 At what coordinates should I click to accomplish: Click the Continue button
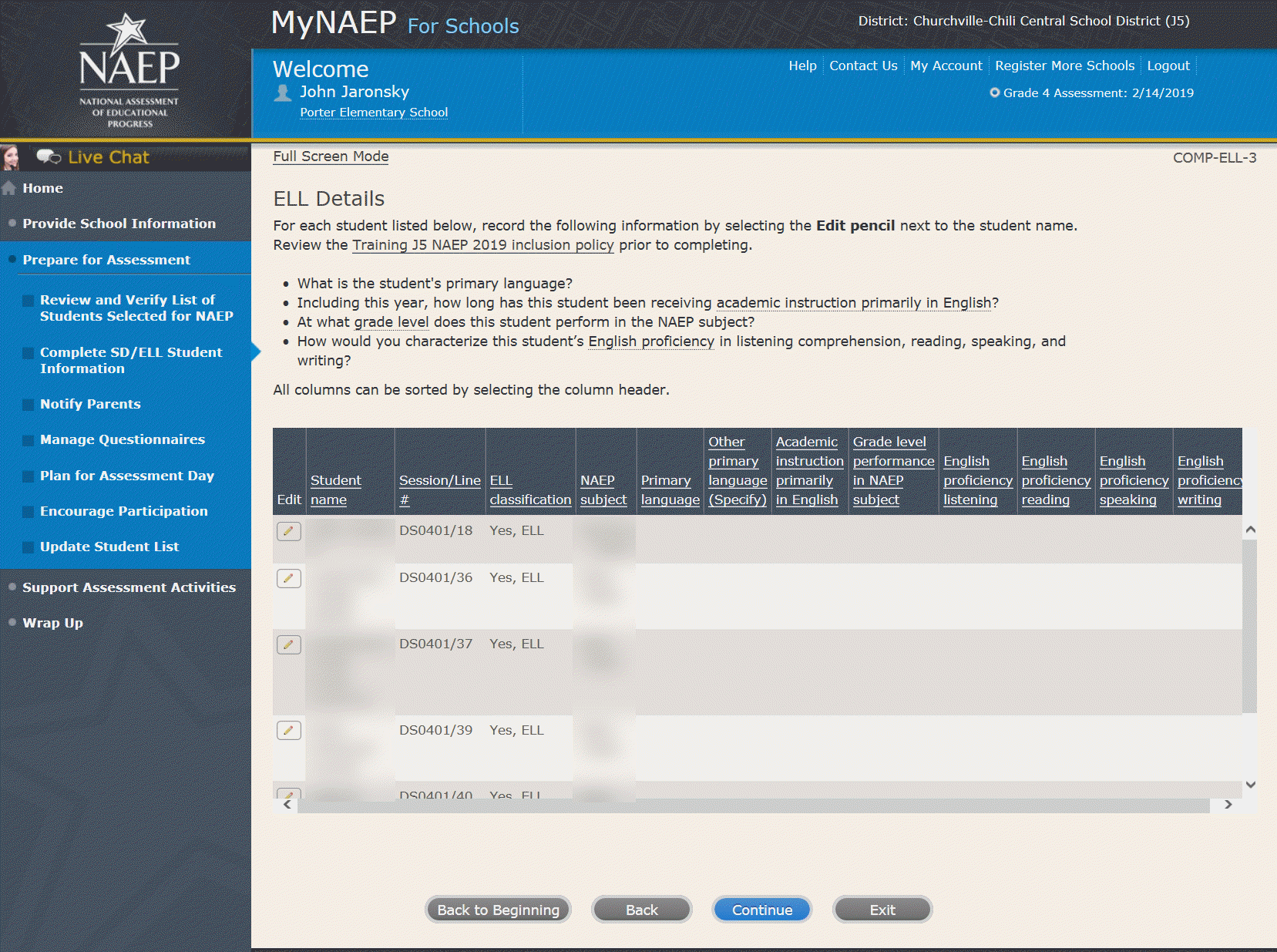[762, 910]
